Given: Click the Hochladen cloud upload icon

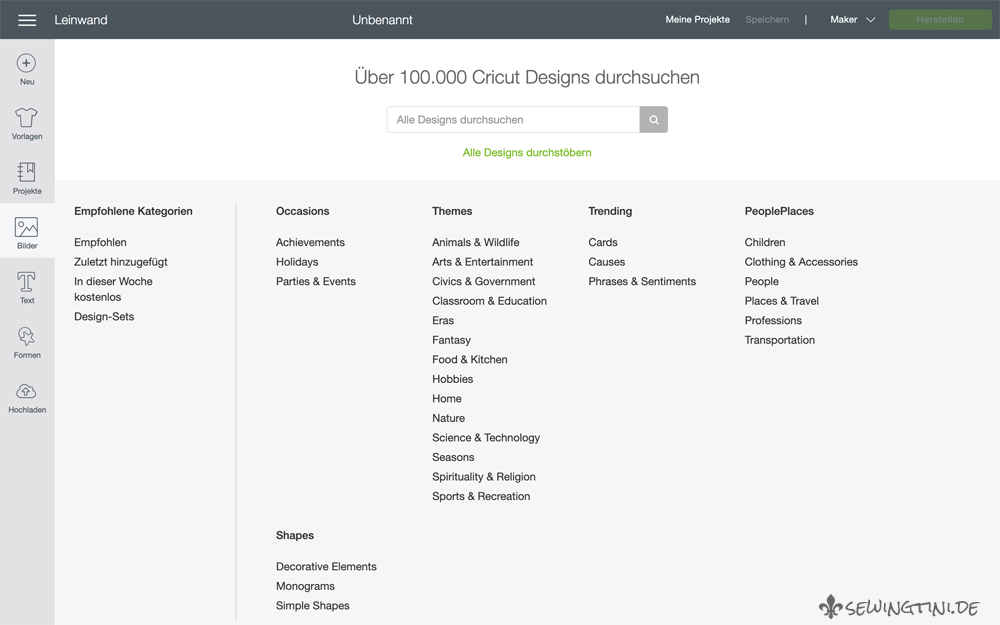Looking at the screenshot, I should (x=26, y=391).
